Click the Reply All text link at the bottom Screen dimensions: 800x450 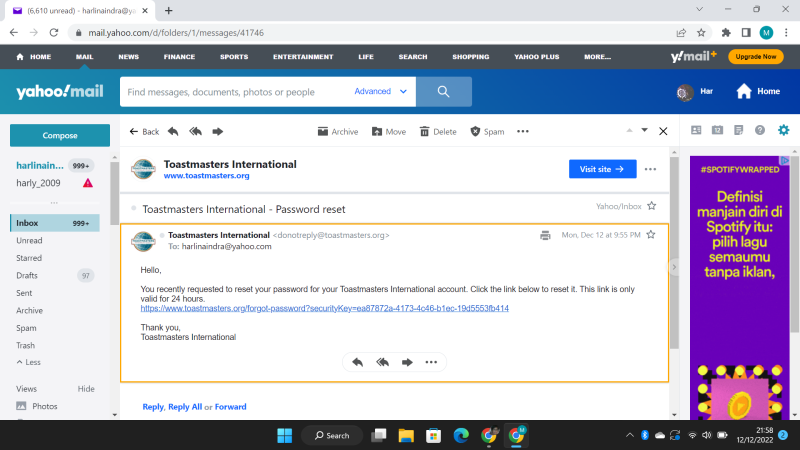coord(185,407)
